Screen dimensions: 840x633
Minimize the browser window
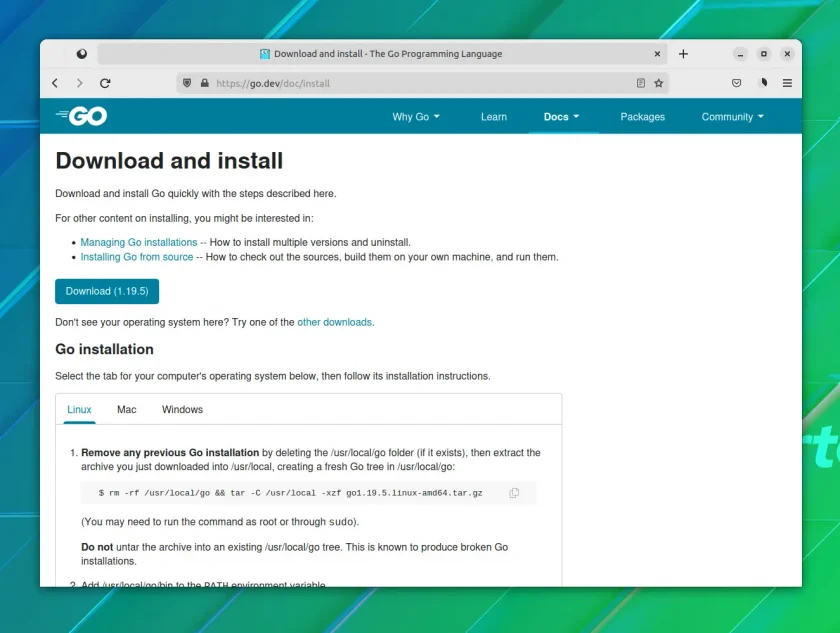(x=740, y=54)
